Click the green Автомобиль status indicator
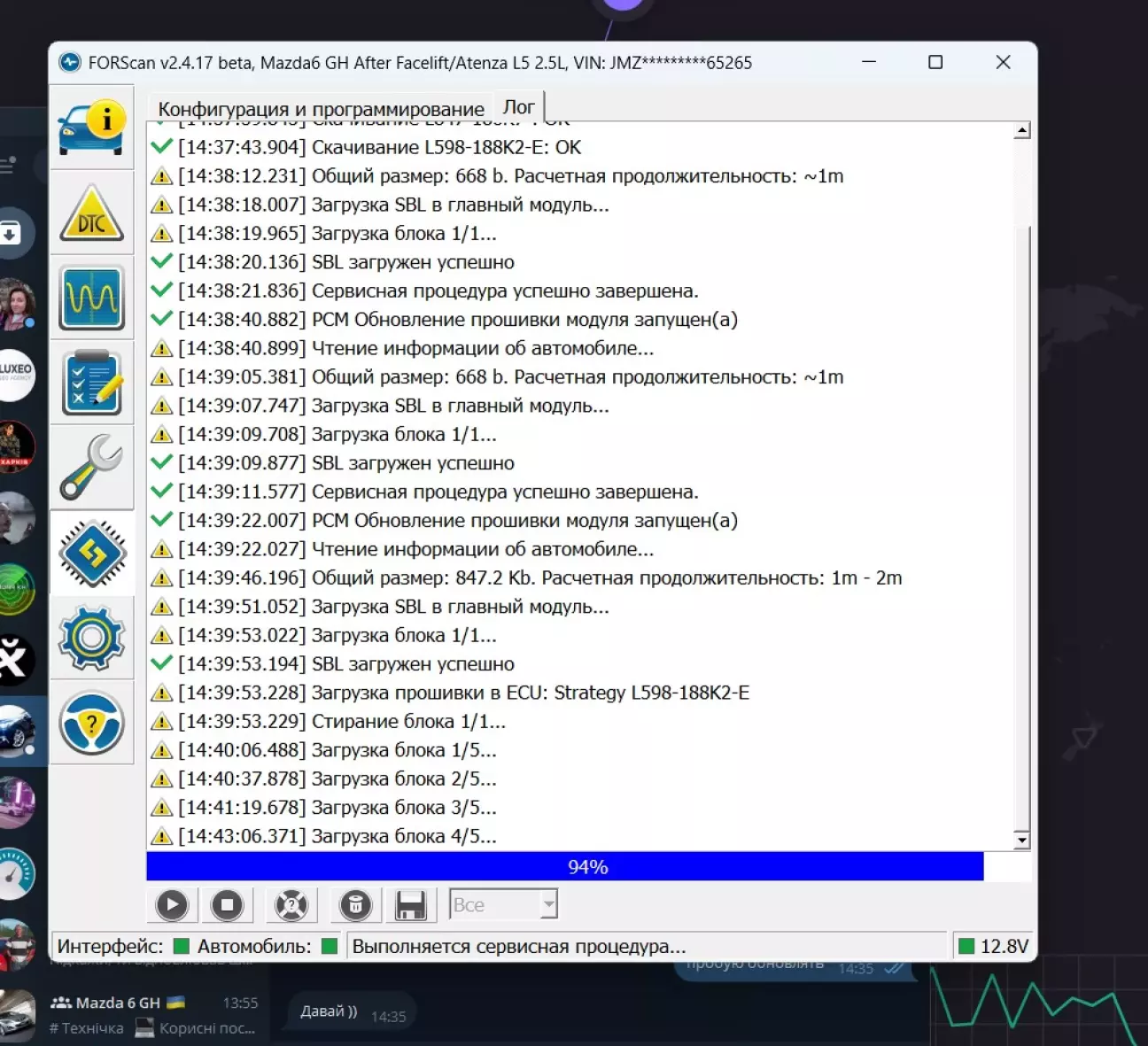This screenshot has width=1148, height=1046. tap(330, 946)
